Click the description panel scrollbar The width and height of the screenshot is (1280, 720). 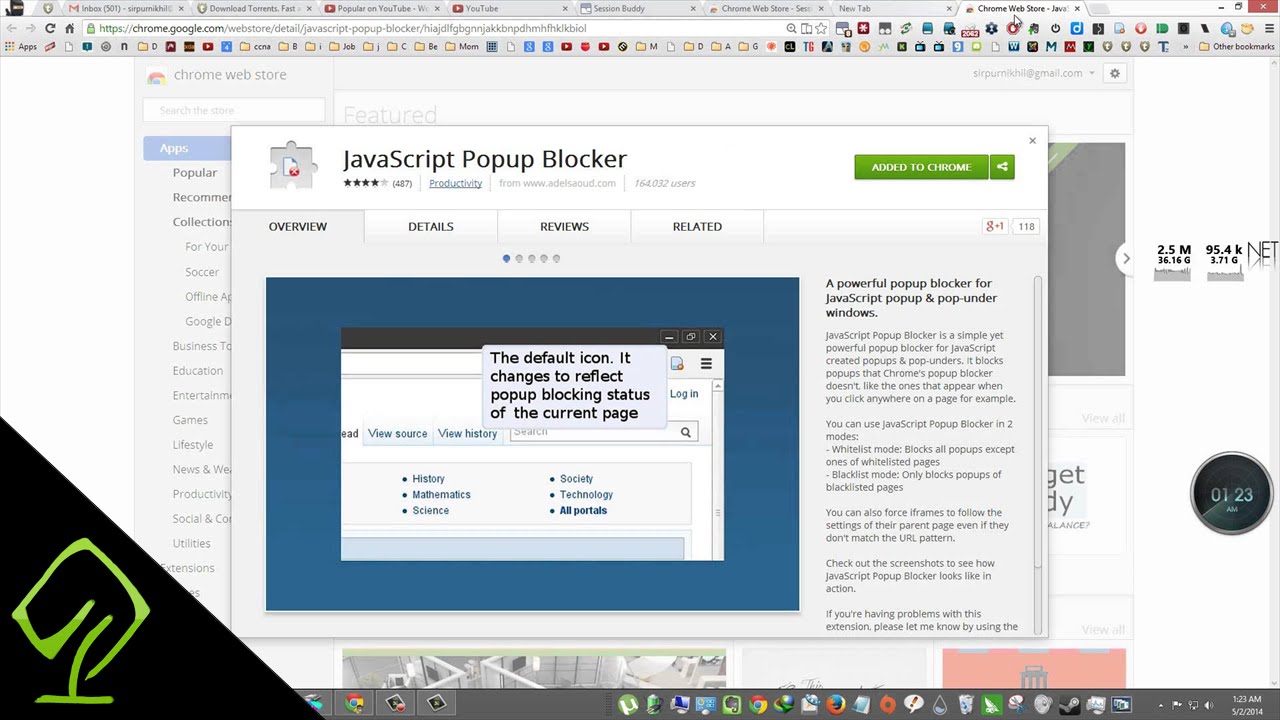1037,423
